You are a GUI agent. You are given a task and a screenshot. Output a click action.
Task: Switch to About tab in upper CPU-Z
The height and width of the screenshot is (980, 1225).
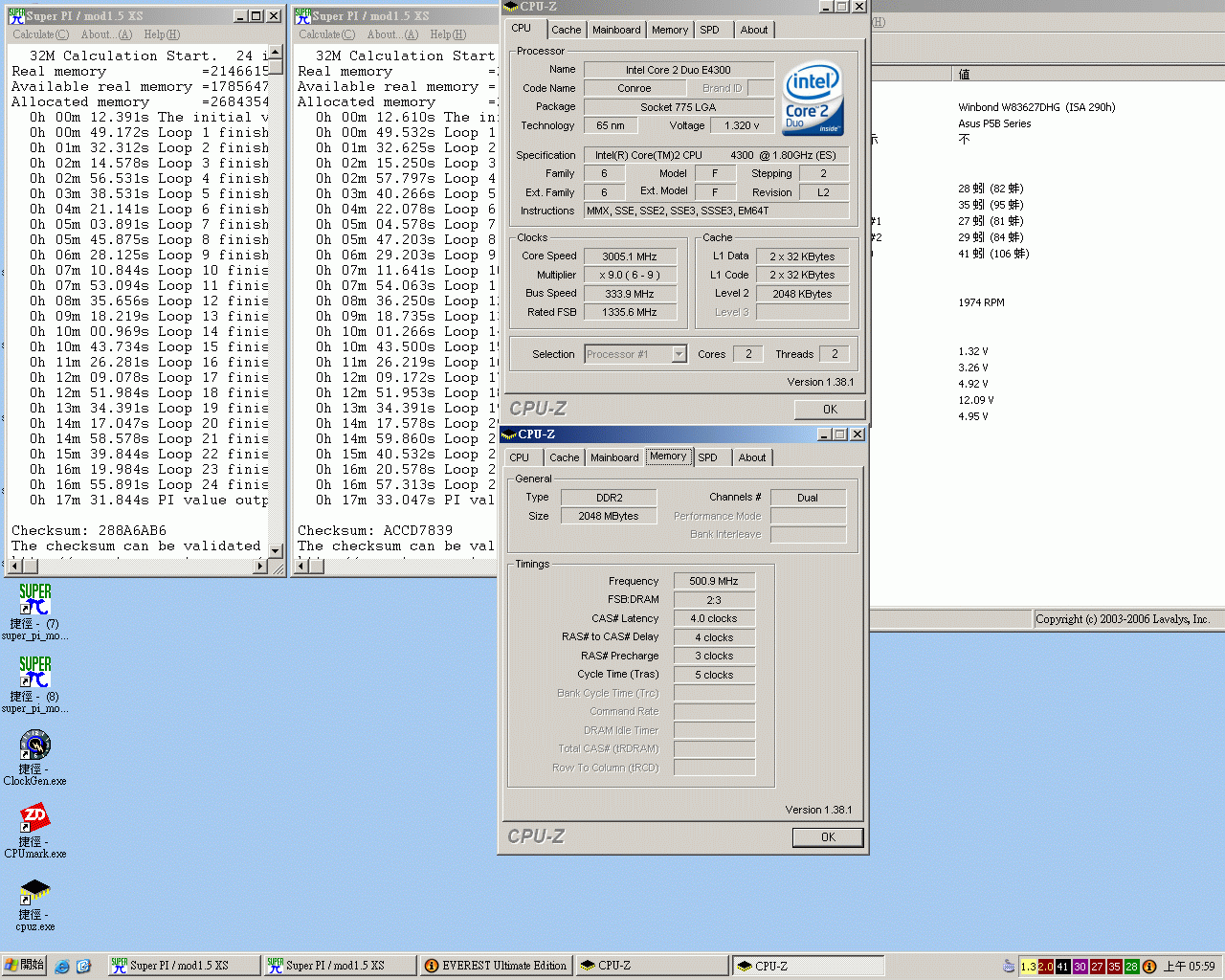point(754,30)
